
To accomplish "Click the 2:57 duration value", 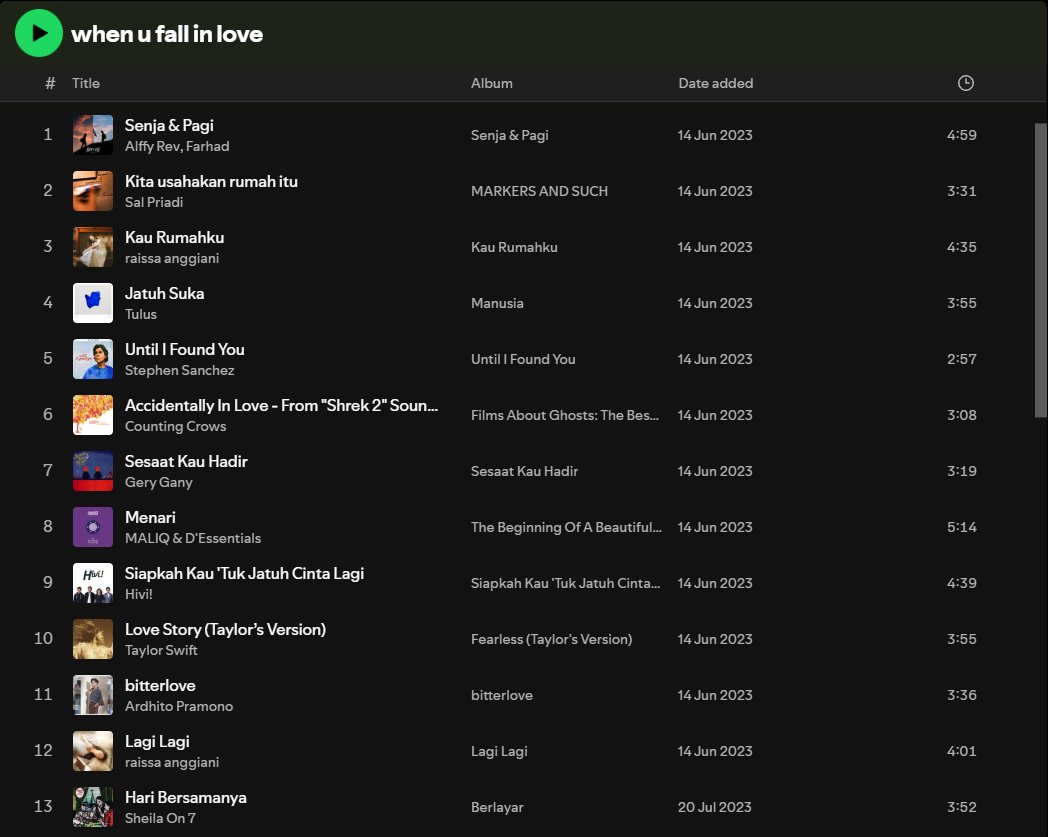I will (x=962, y=359).
